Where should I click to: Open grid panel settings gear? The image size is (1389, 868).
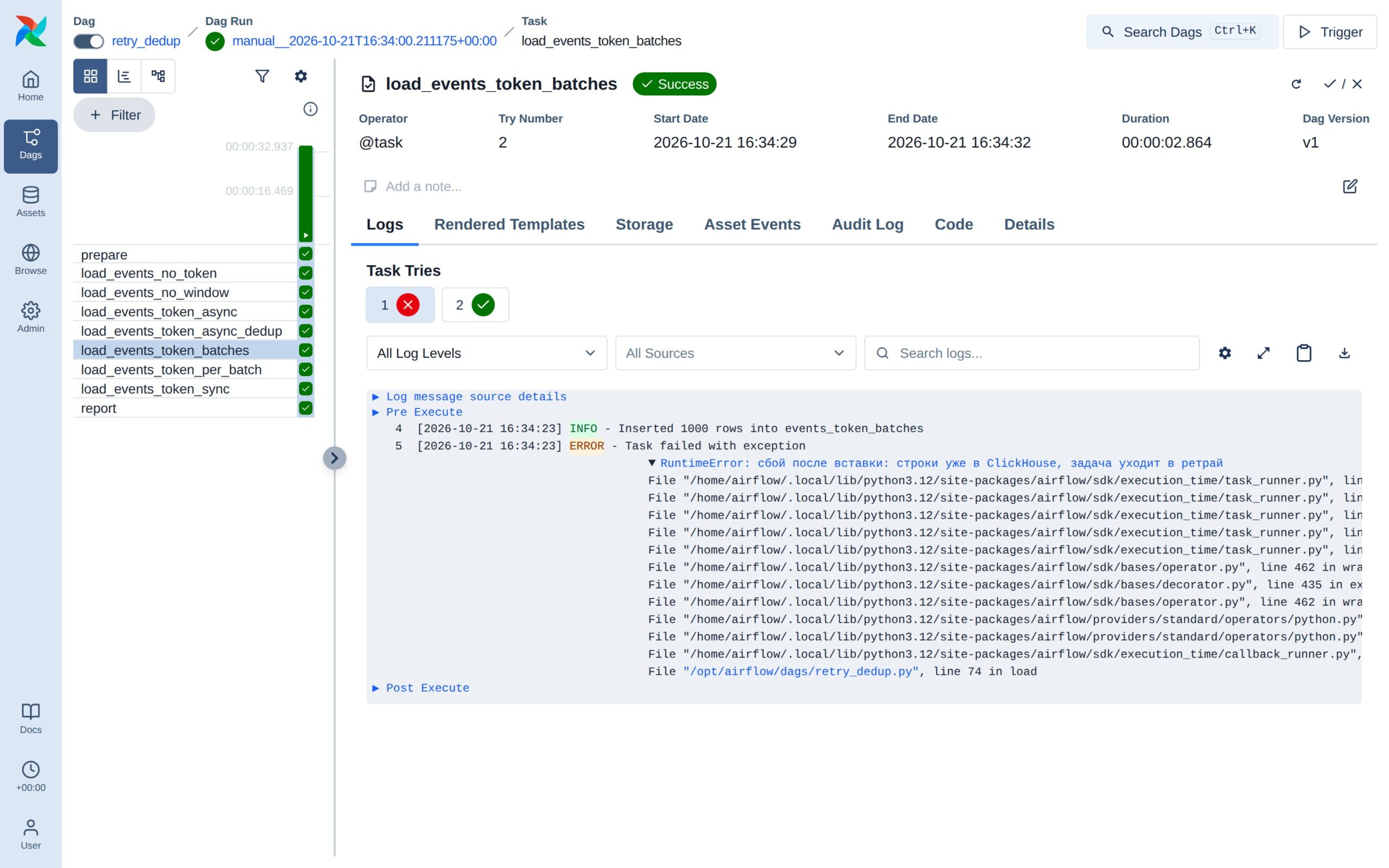click(301, 76)
